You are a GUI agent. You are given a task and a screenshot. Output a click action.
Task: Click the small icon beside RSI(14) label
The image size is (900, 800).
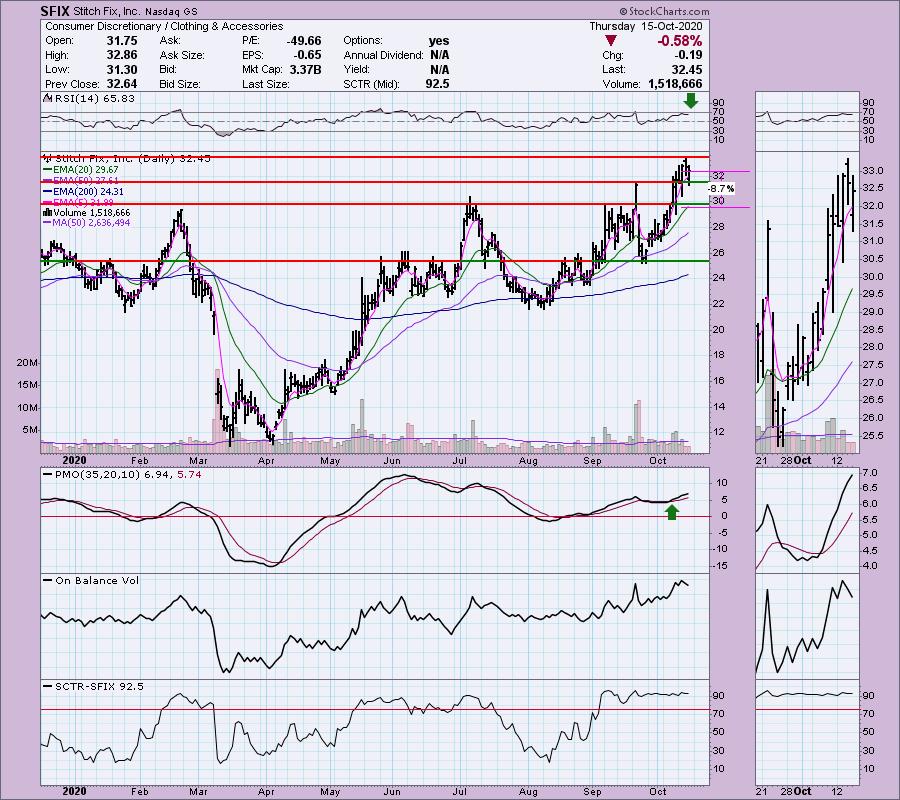coord(46,98)
